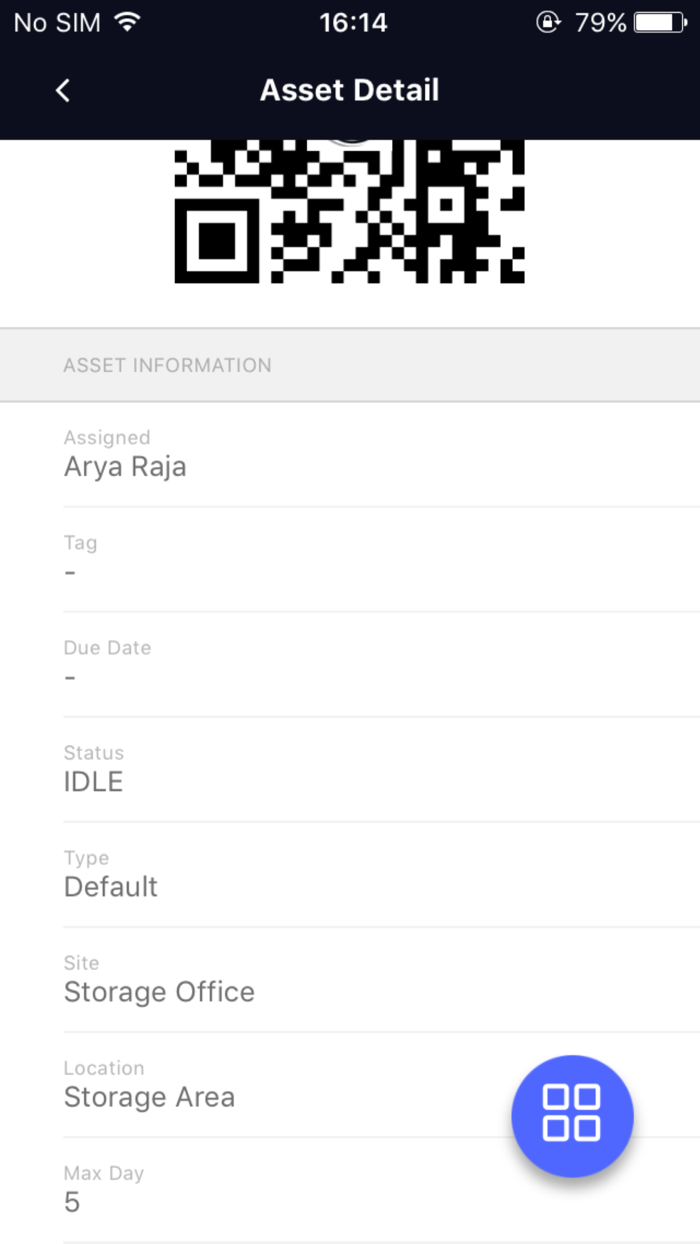Tap the battery indicator
Image resolution: width=700 pixels, height=1244 pixels.
coord(662,21)
